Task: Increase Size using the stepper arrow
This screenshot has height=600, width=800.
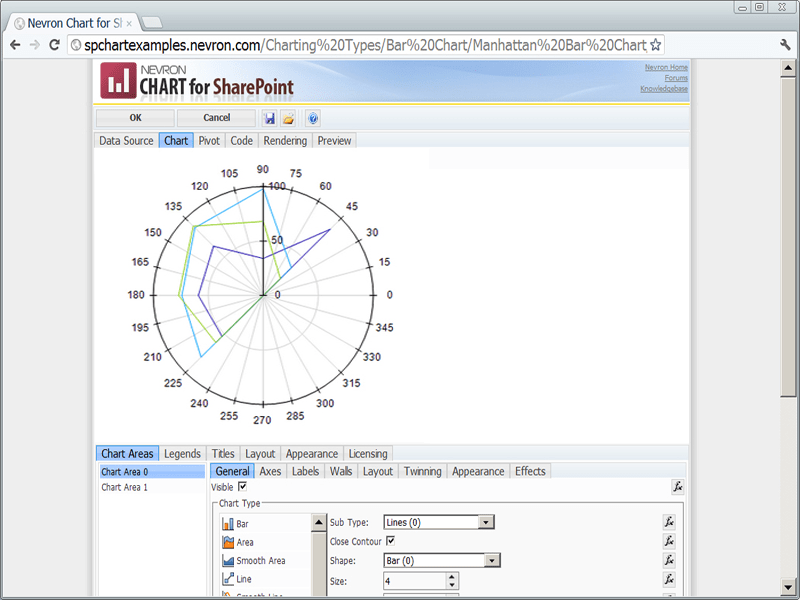Action: (x=450, y=576)
